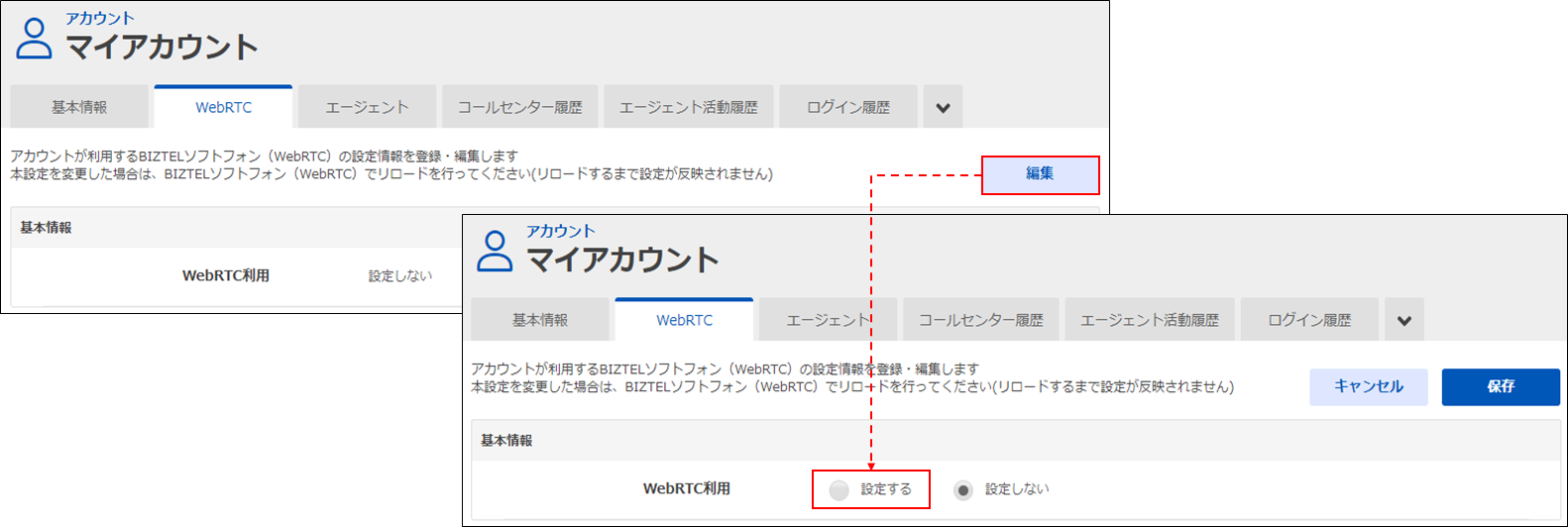Open the 基本情報 tab in the view-mode window
The image size is (1568, 527).
79,107
